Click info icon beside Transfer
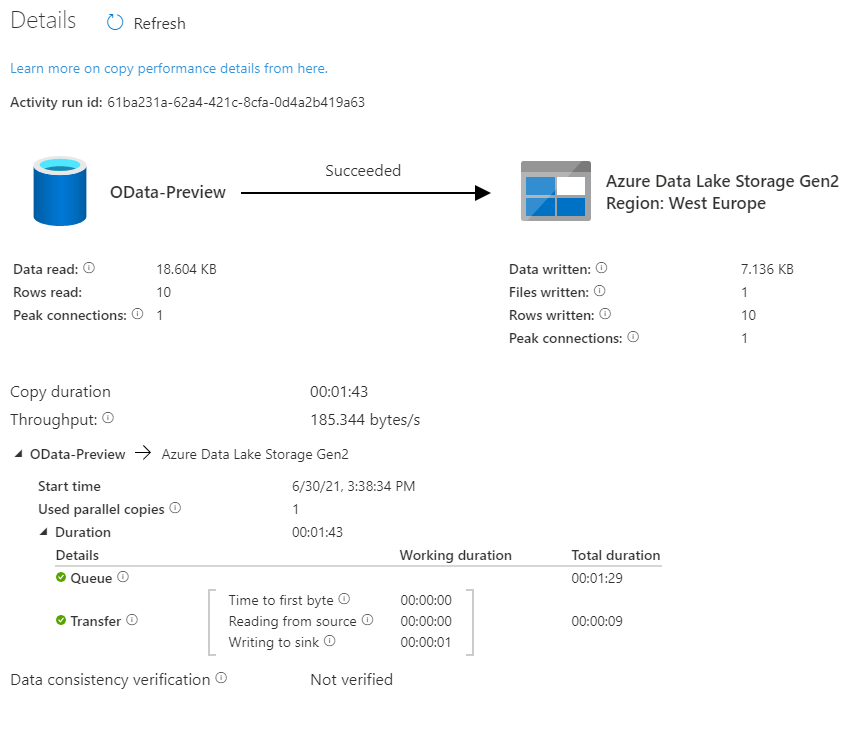Screen dimensions: 861x755 pos(132,620)
